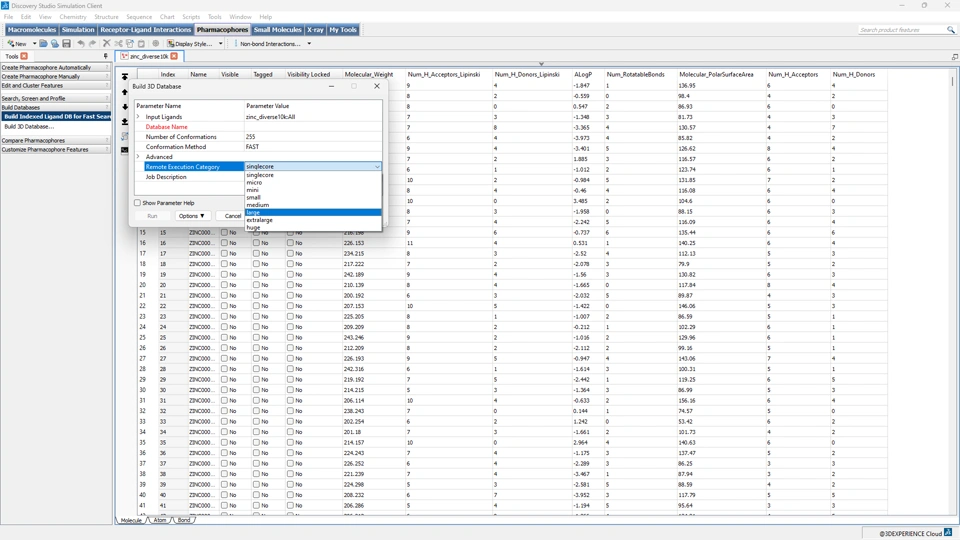This screenshot has height=540, width=960.
Task: Click the move-to-bottom arrow icon in the table
Action: click(125, 121)
